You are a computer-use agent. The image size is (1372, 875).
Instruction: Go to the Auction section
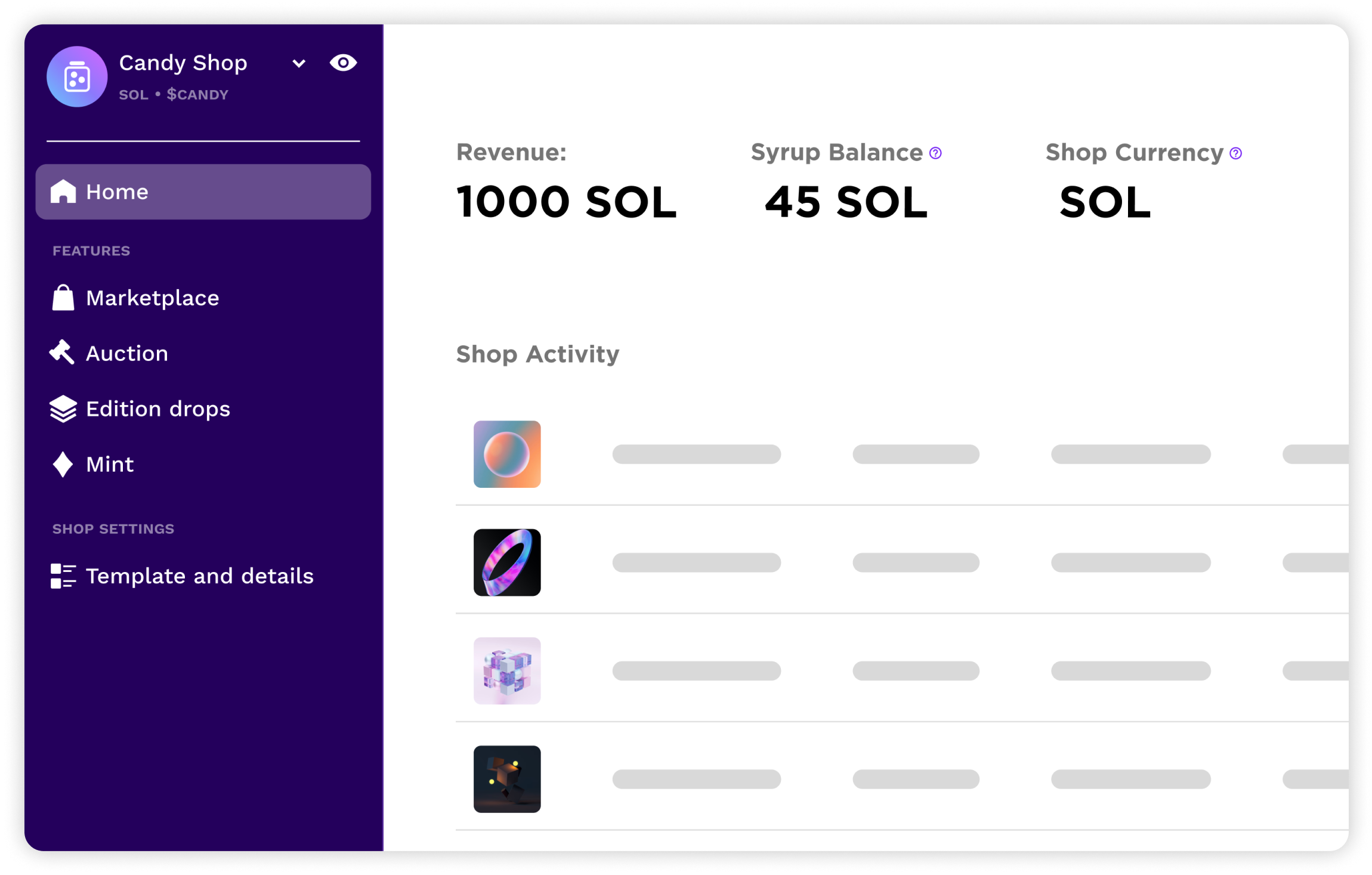click(127, 354)
